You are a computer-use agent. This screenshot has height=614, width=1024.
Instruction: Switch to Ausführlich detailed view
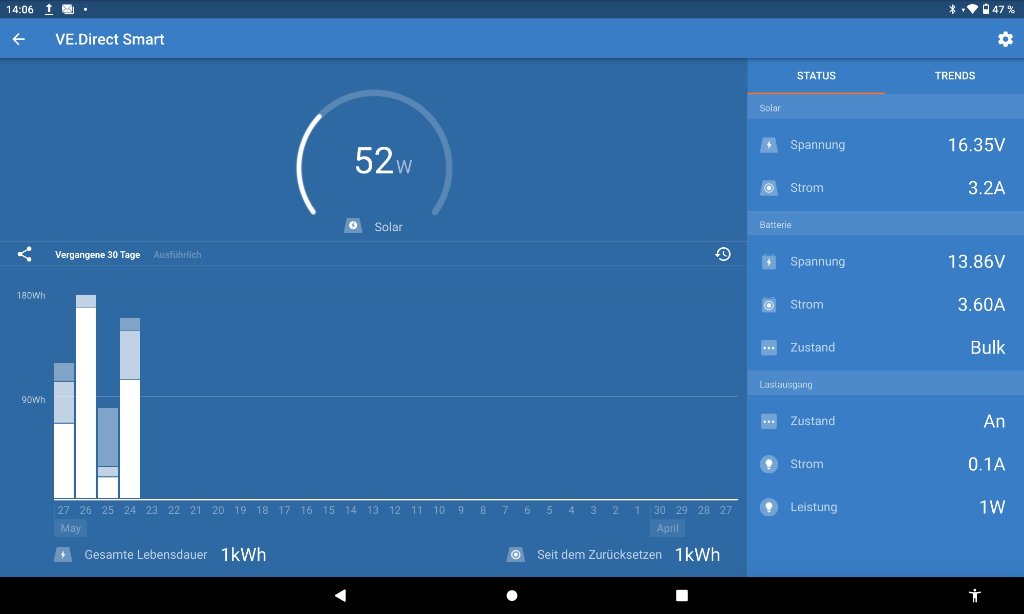coord(177,255)
